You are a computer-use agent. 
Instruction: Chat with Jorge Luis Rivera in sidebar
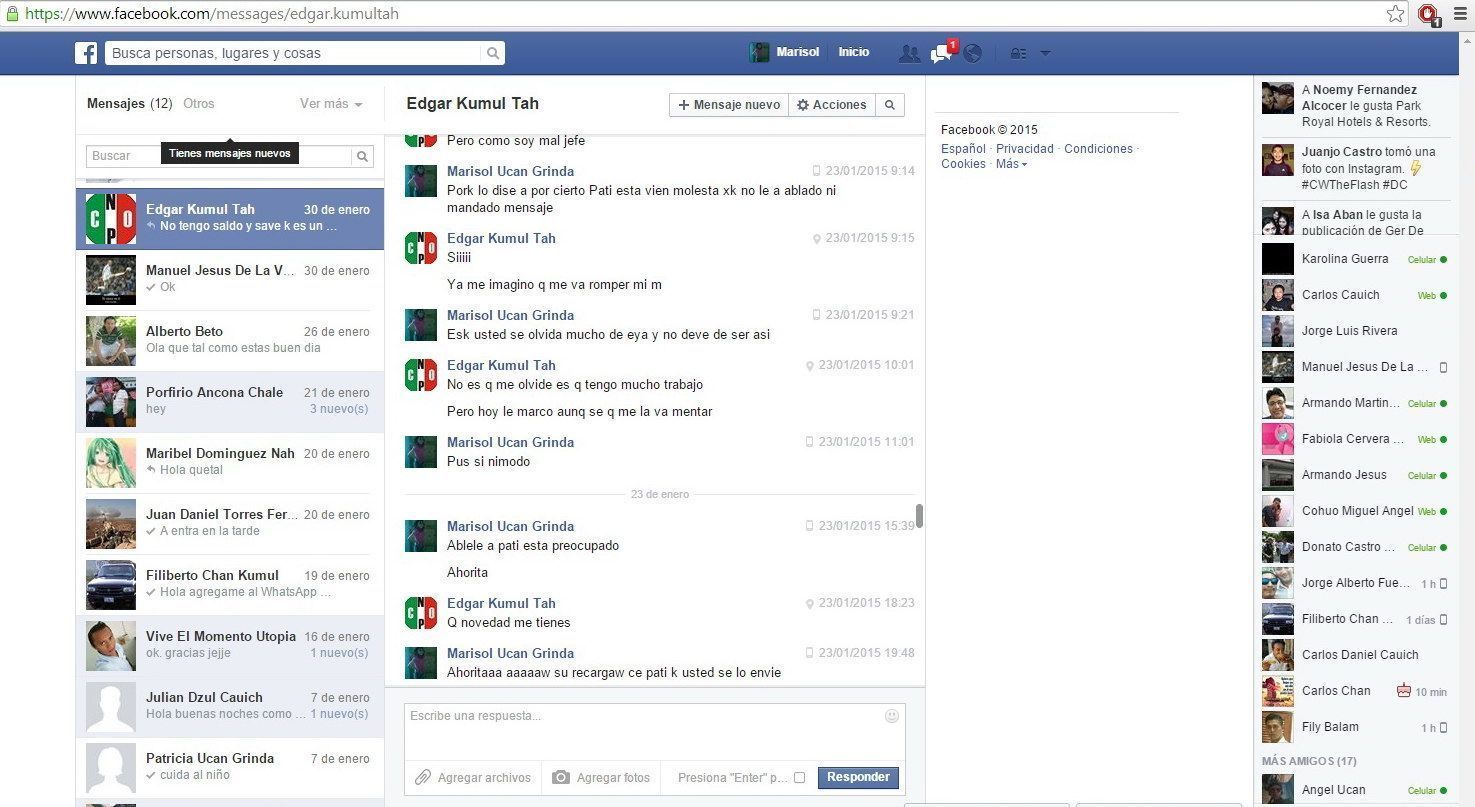tap(1356, 331)
